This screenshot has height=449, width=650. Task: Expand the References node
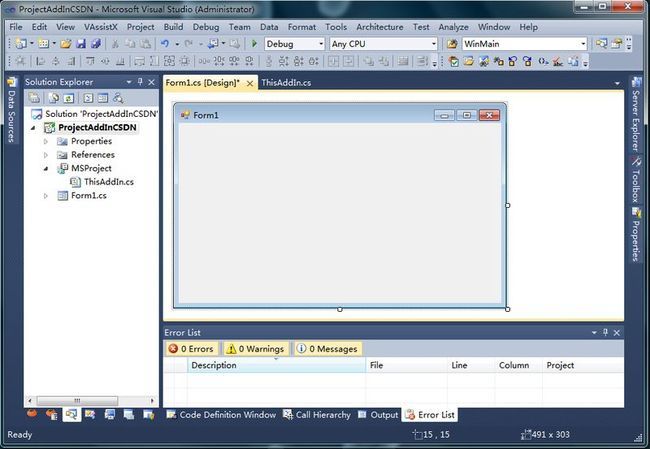(46, 155)
